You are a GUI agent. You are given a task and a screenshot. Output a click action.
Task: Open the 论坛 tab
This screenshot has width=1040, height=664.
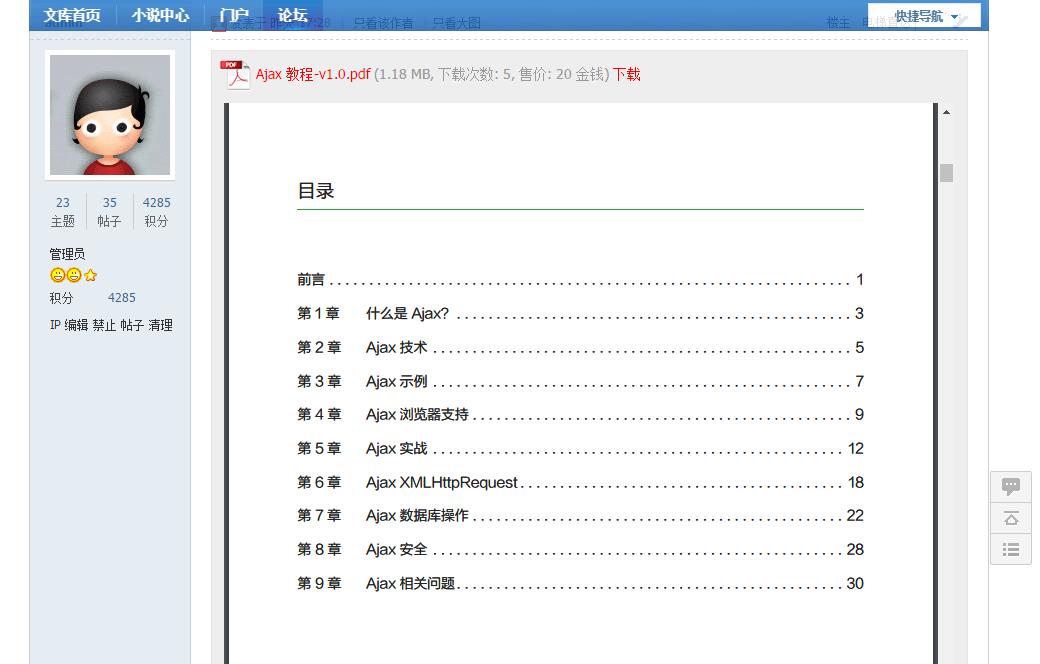pyautogui.click(x=292, y=15)
